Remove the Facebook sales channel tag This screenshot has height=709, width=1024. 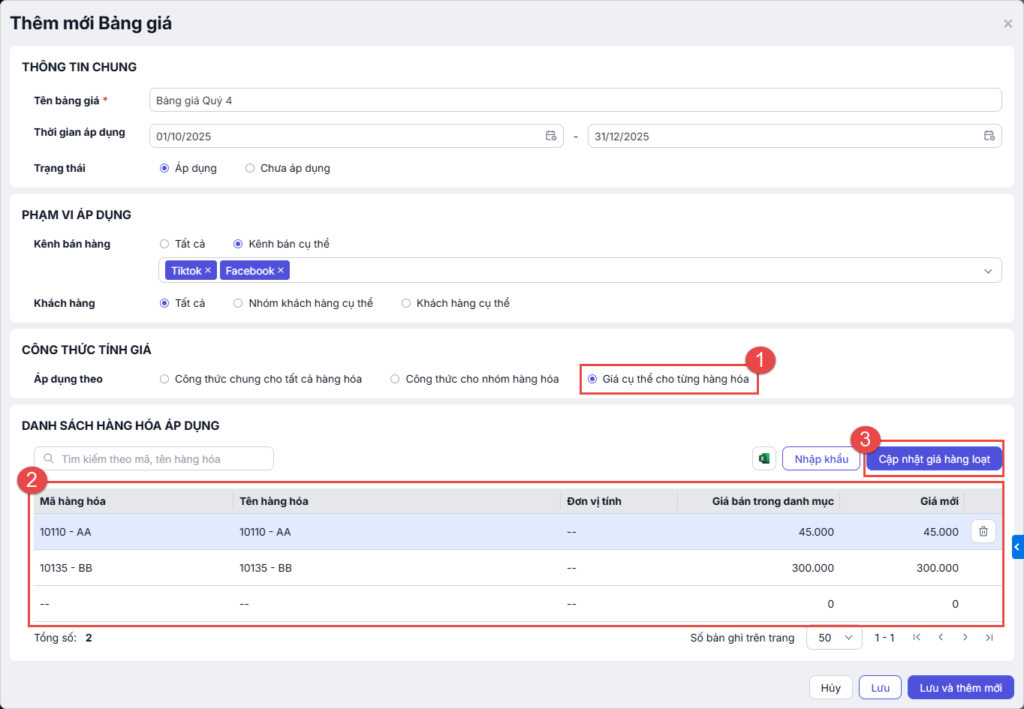281,271
